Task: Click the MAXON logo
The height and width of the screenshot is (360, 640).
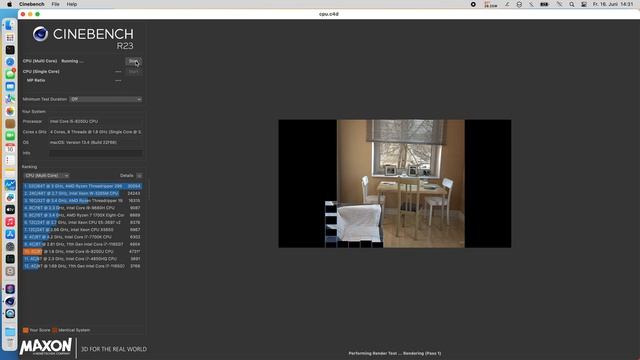Action: 46,347
